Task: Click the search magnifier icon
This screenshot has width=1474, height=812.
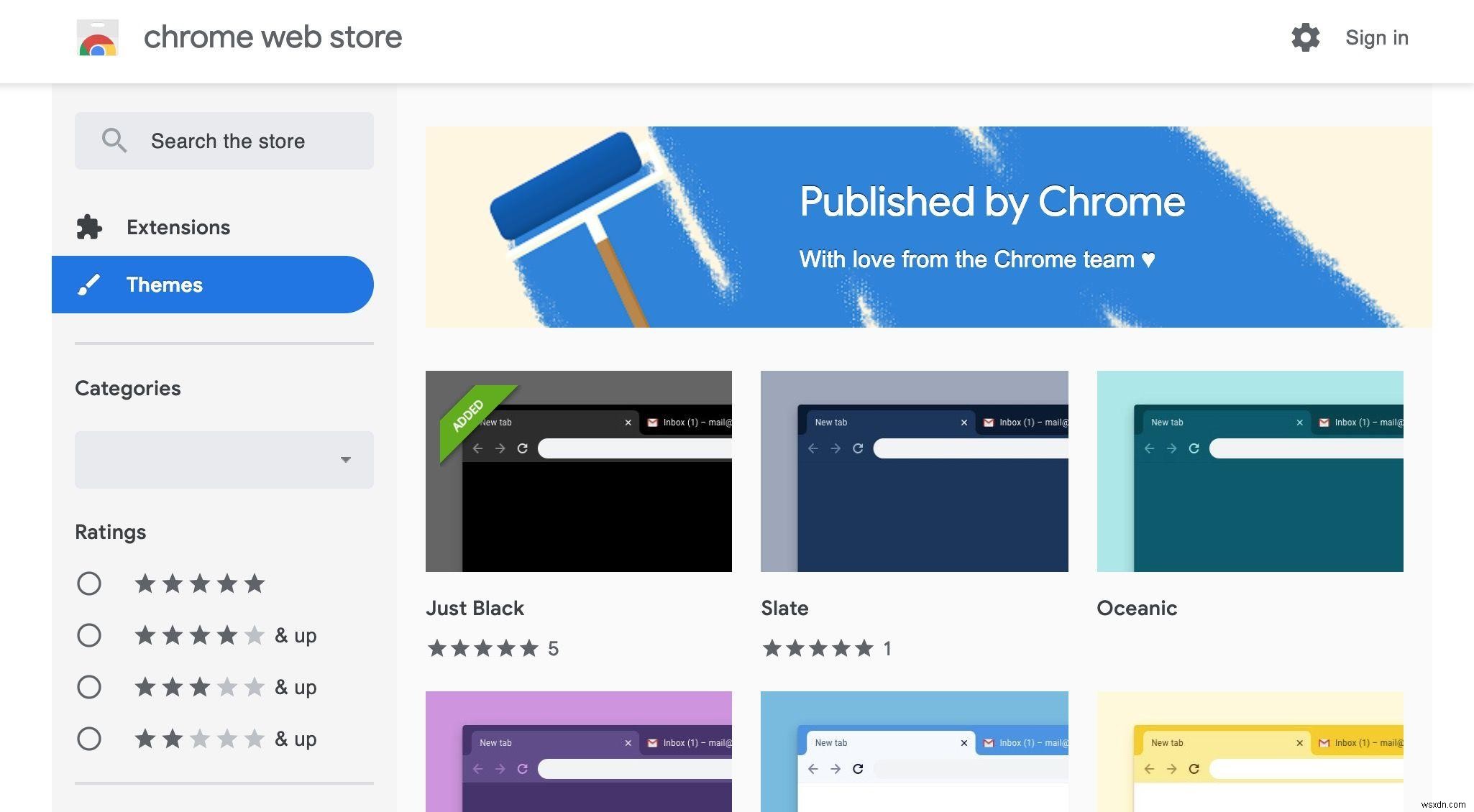Action: pos(112,140)
